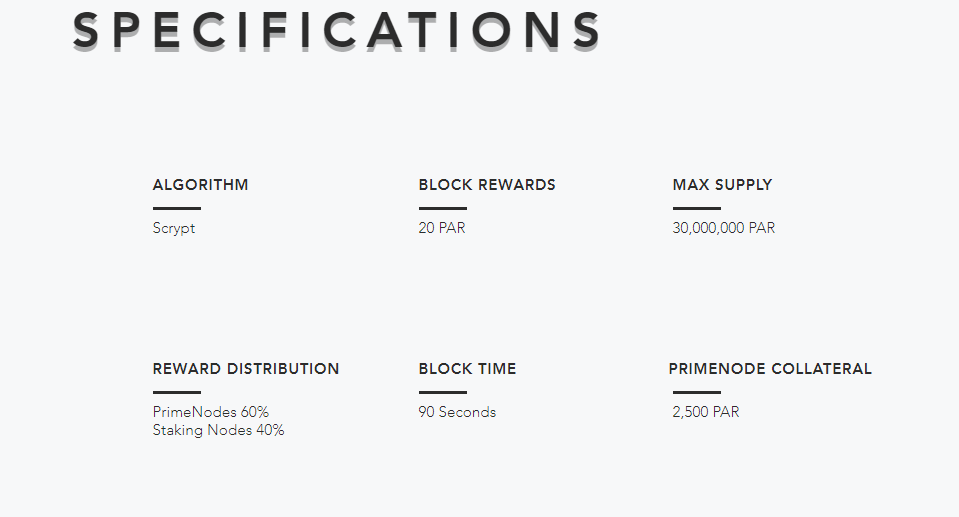
Task: Click the divider line under MAX SUPPLY
Action: click(x=697, y=208)
